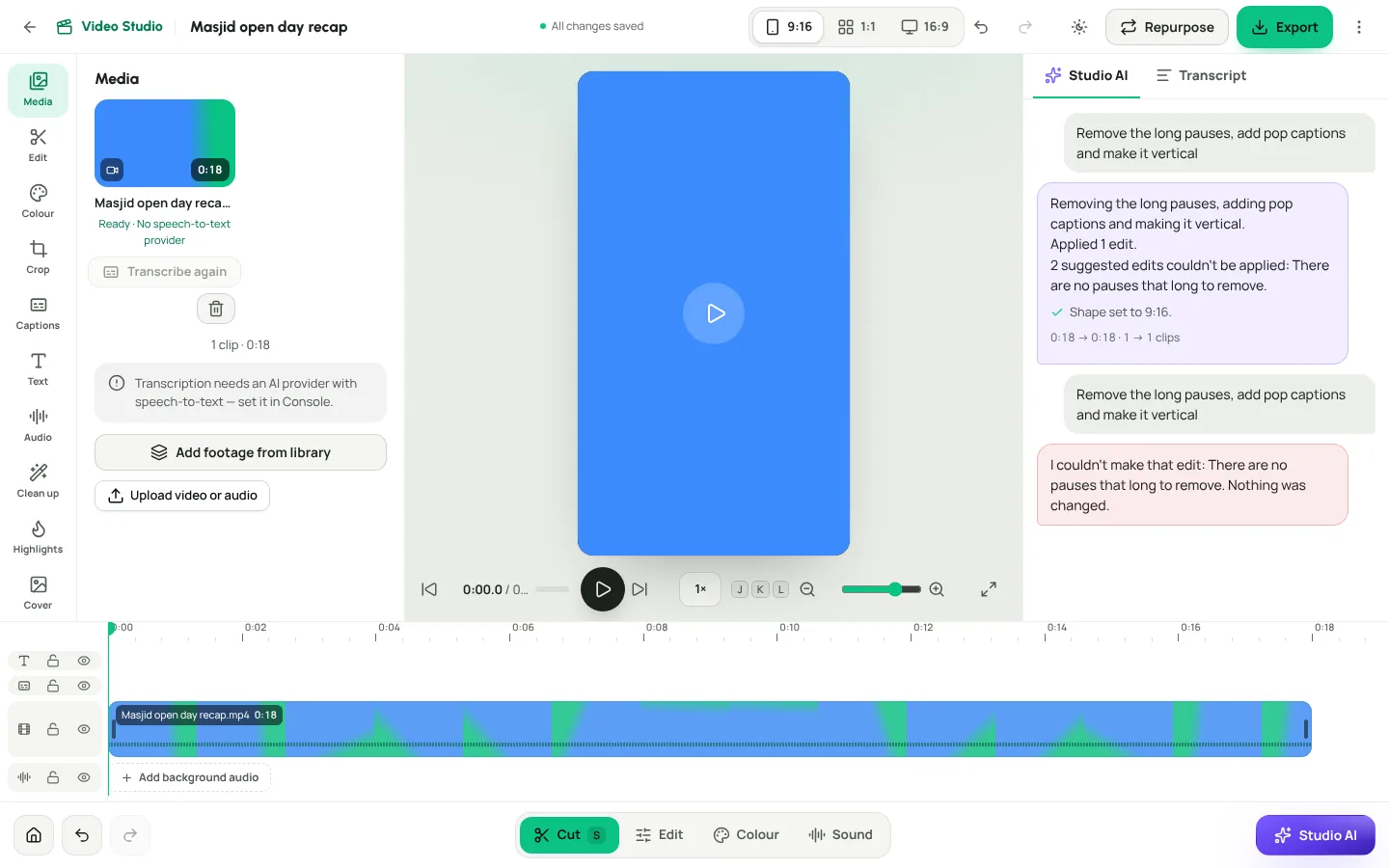
Task: Switch to the Transcript tab
Action: coord(1201,75)
